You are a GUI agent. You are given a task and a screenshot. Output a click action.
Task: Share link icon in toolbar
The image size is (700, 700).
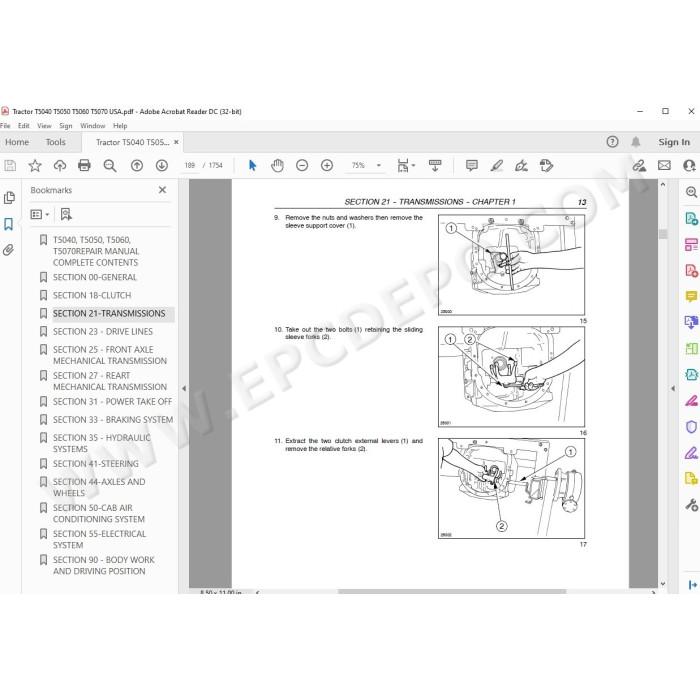639,166
